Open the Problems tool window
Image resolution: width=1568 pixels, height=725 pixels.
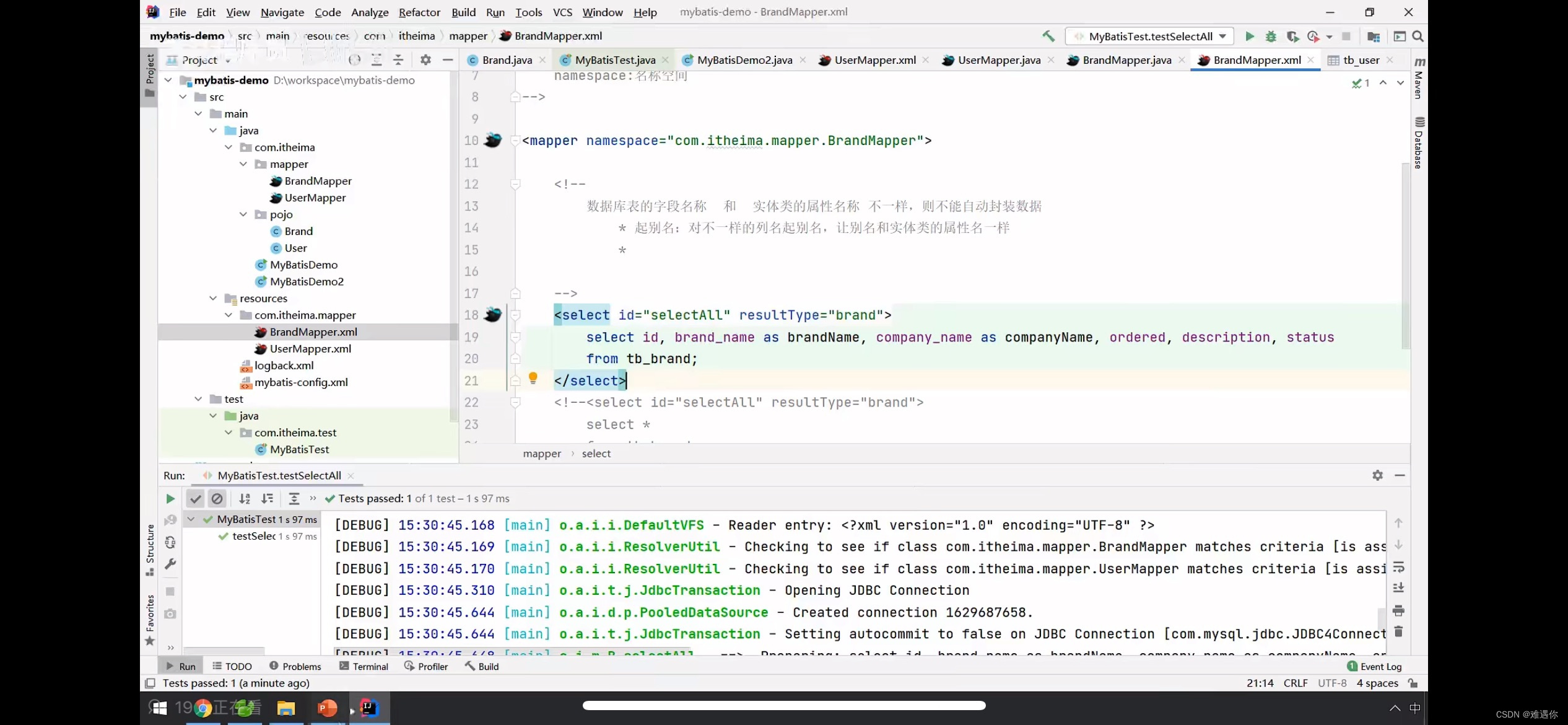[x=295, y=666]
